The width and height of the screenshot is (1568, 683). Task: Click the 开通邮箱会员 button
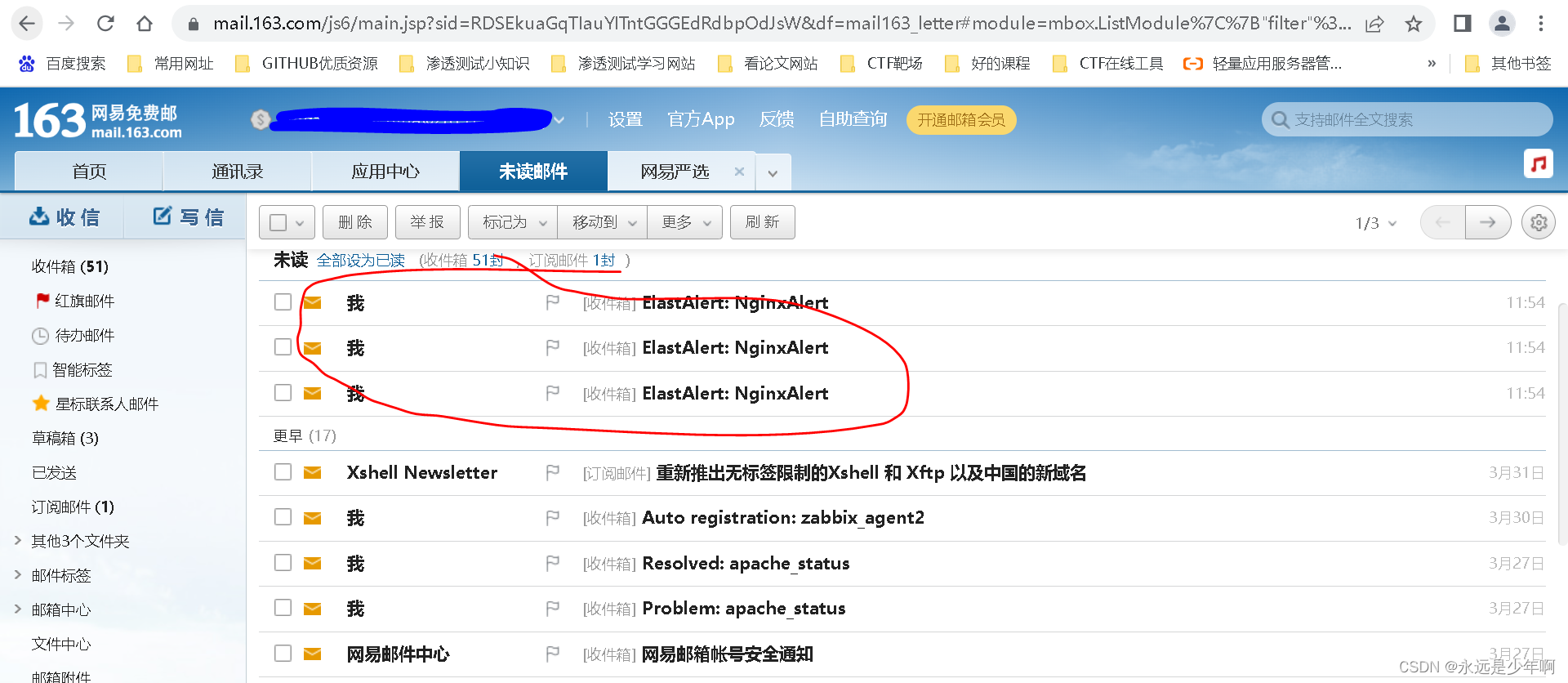coord(961,120)
